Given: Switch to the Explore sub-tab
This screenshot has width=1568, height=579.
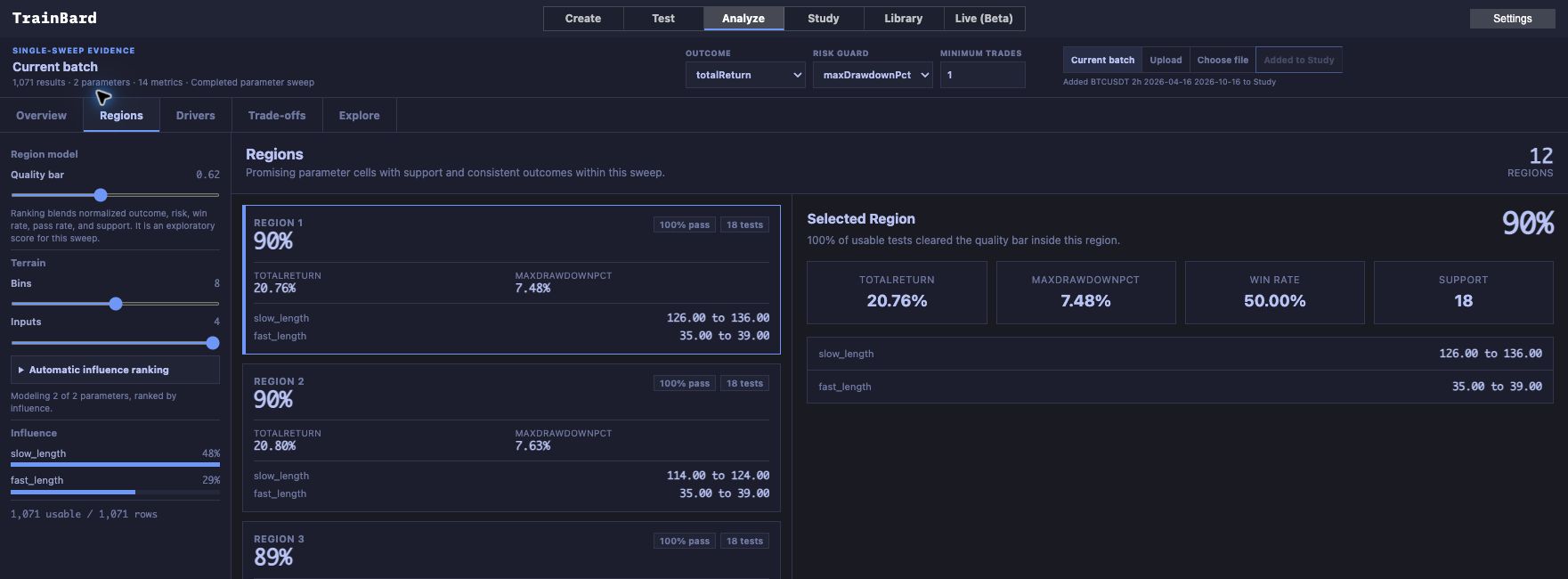Looking at the screenshot, I should pos(359,116).
